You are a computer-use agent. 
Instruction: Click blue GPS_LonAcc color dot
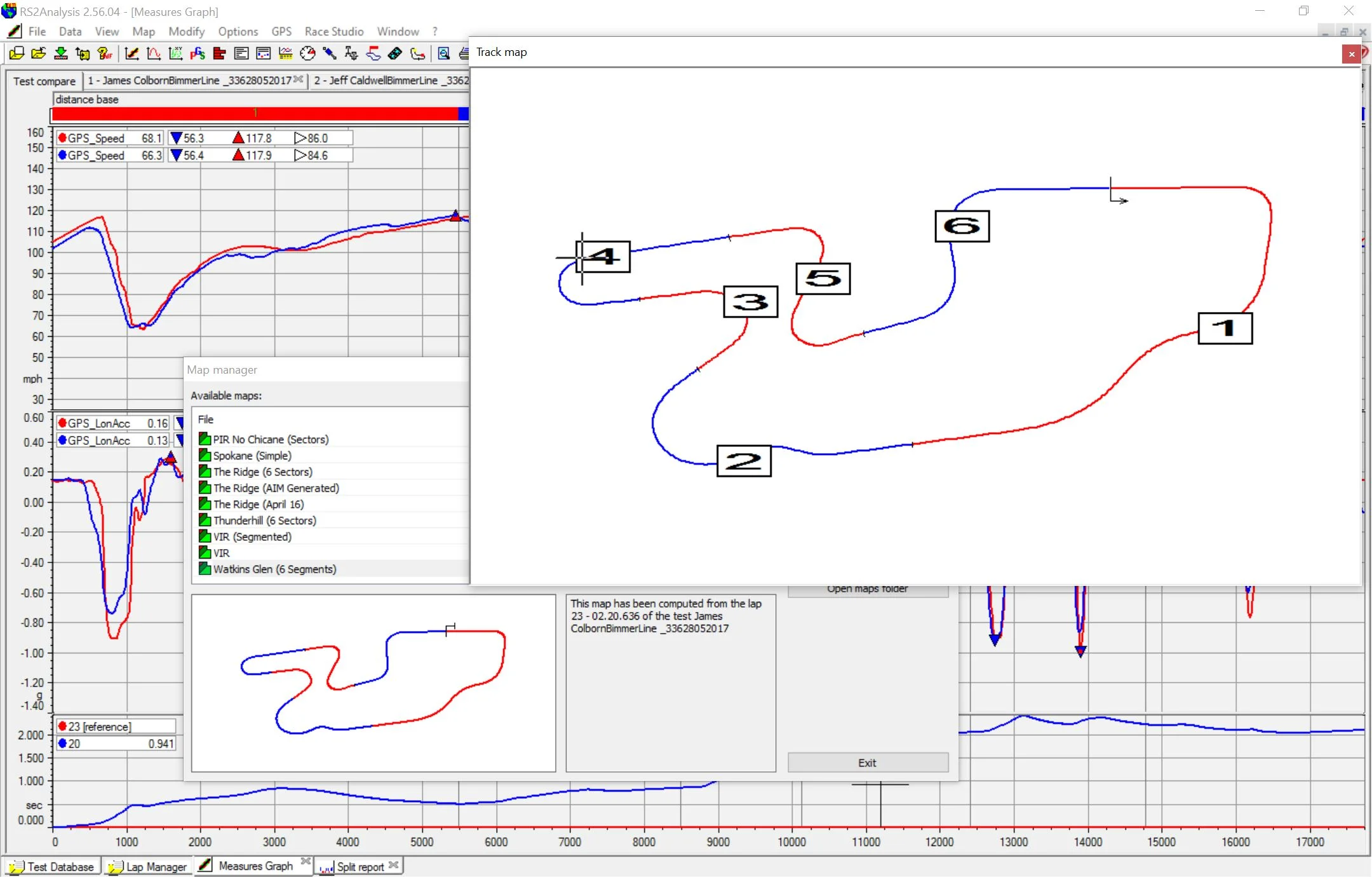click(62, 440)
